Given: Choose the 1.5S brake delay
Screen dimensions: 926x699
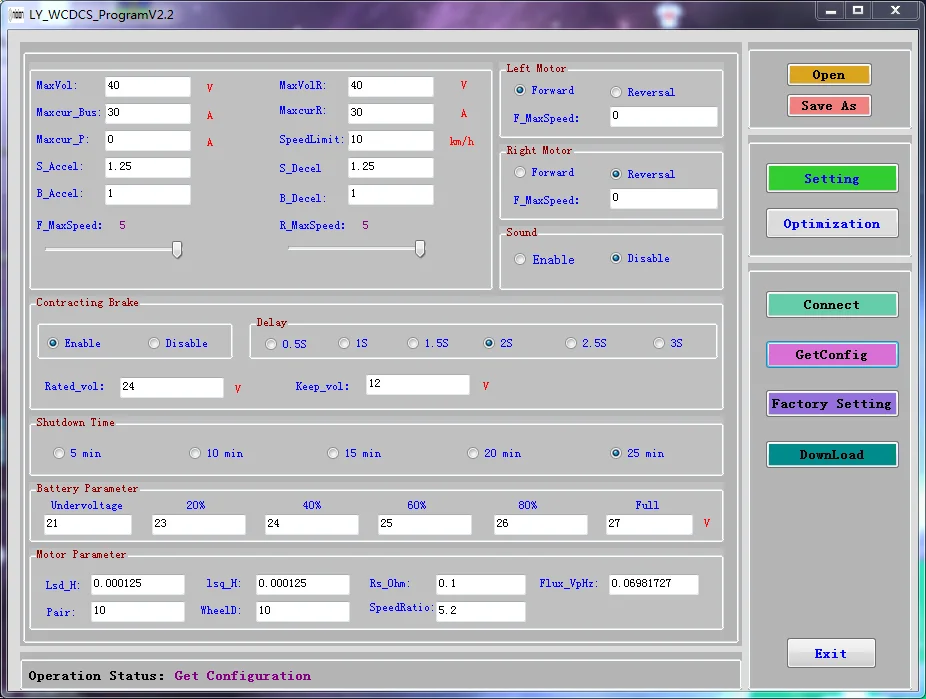Looking at the screenshot, I should coord(413,344).
